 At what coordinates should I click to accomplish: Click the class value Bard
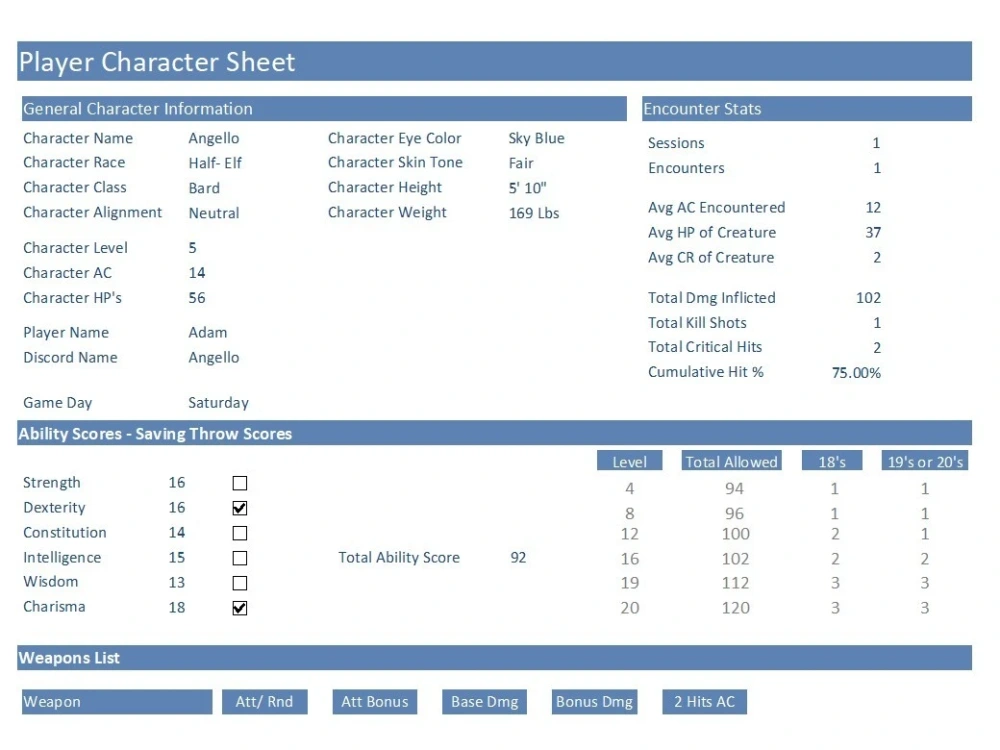pyautogui.click(x=204, y=188)
